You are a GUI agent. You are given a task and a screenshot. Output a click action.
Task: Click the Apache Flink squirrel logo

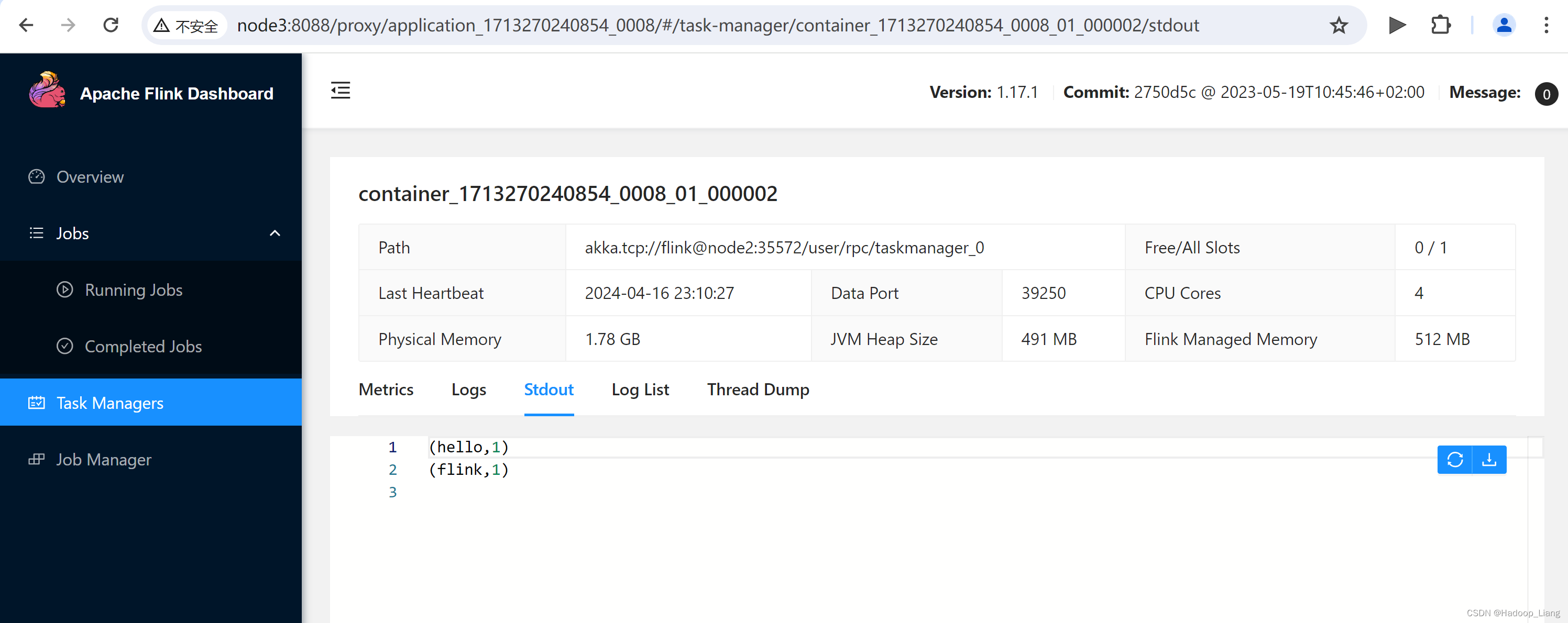[48, 91]
